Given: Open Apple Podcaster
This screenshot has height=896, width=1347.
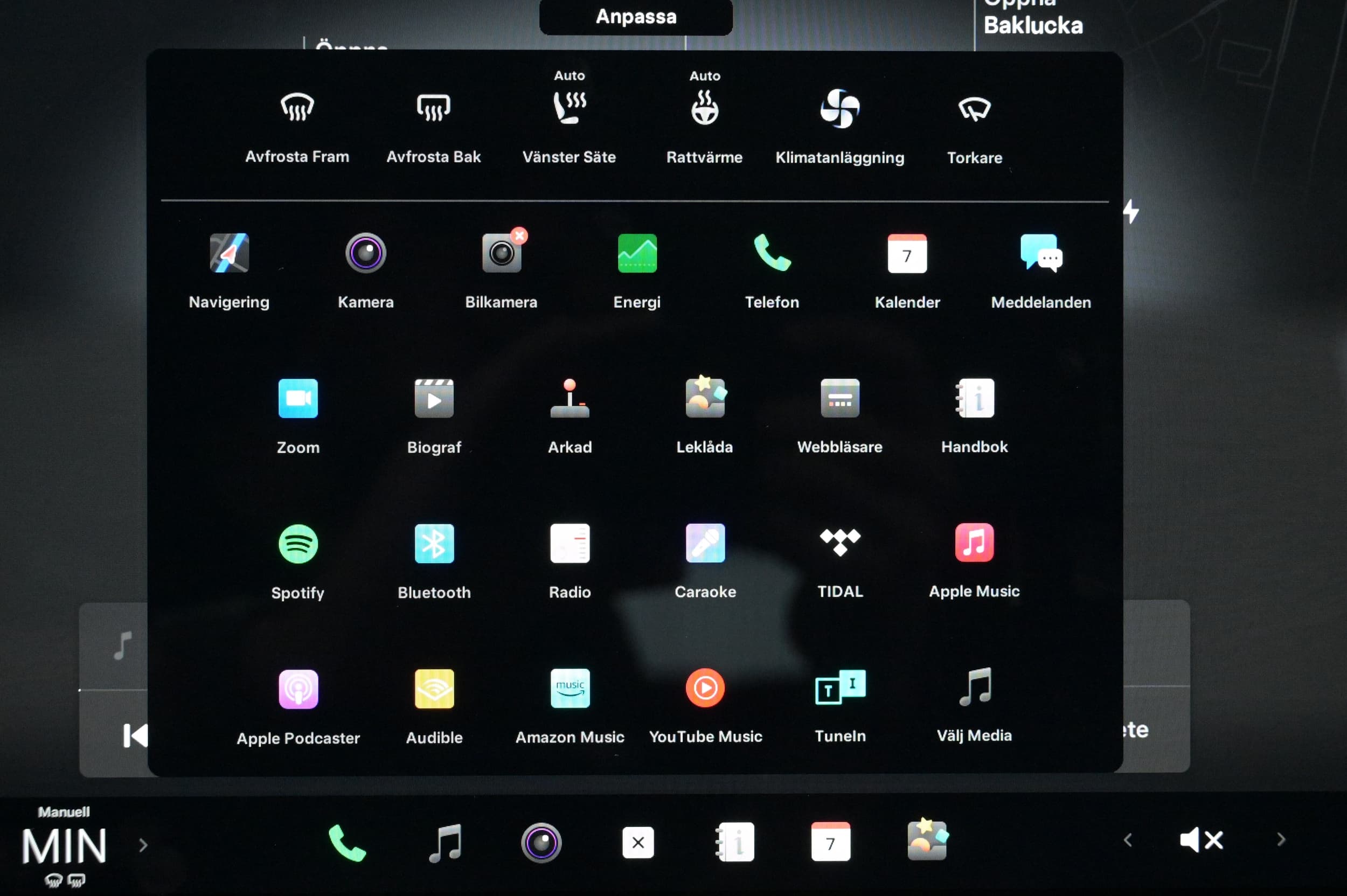Looking at the screenshot, I should pyautogui.click(x=298, y=689).
